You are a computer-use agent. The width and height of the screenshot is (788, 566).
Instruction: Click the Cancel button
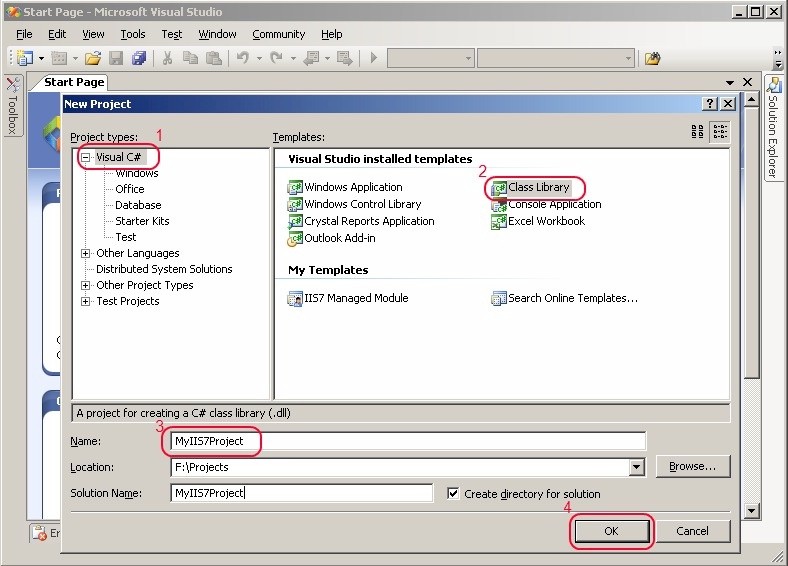(692, 531)
